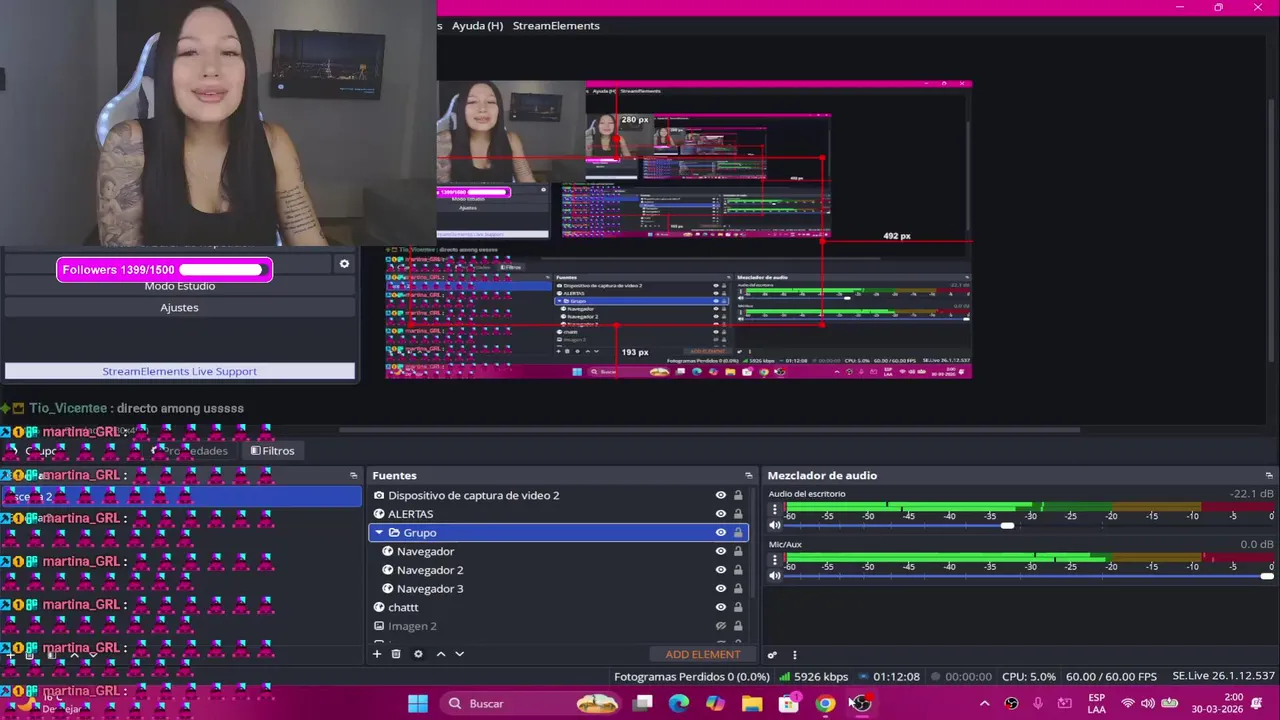Click the settings gear beside the Followers bar

[x=344, y=264]
